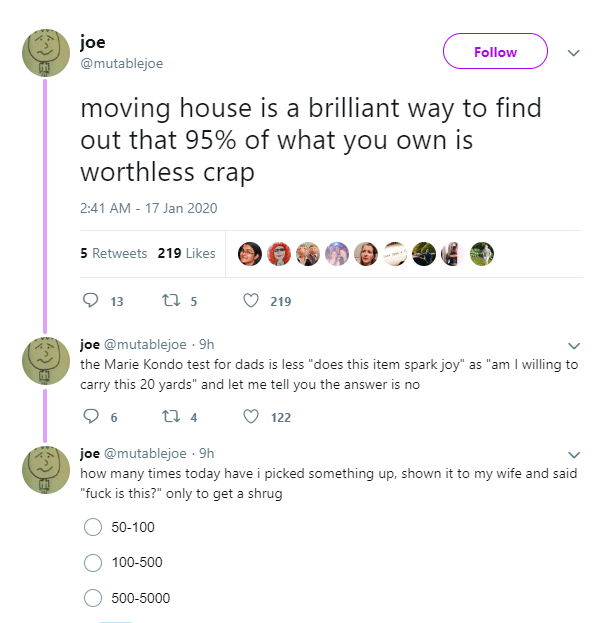600x623 pixels.
Task: Open the 2:41 AM - 17 Jan 2020 timestamp
Action: [149, 208]
